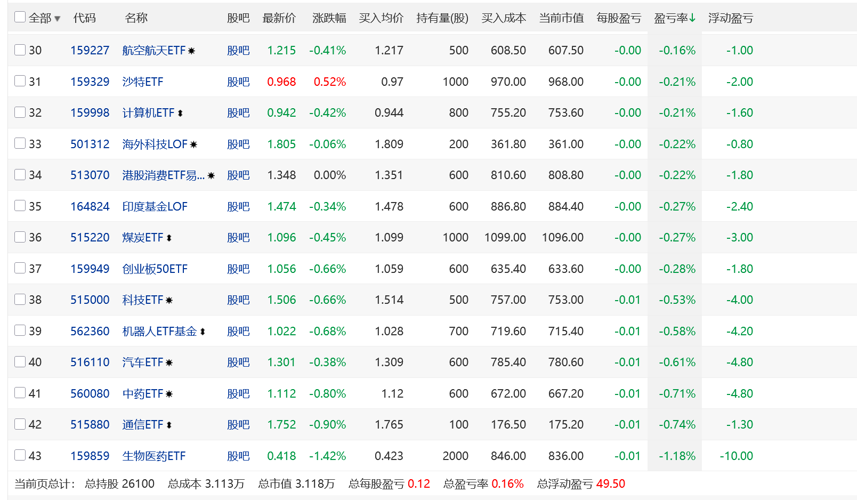
Task: Click 总持股 26100 in summary
Action: click(x=138, y=484)
